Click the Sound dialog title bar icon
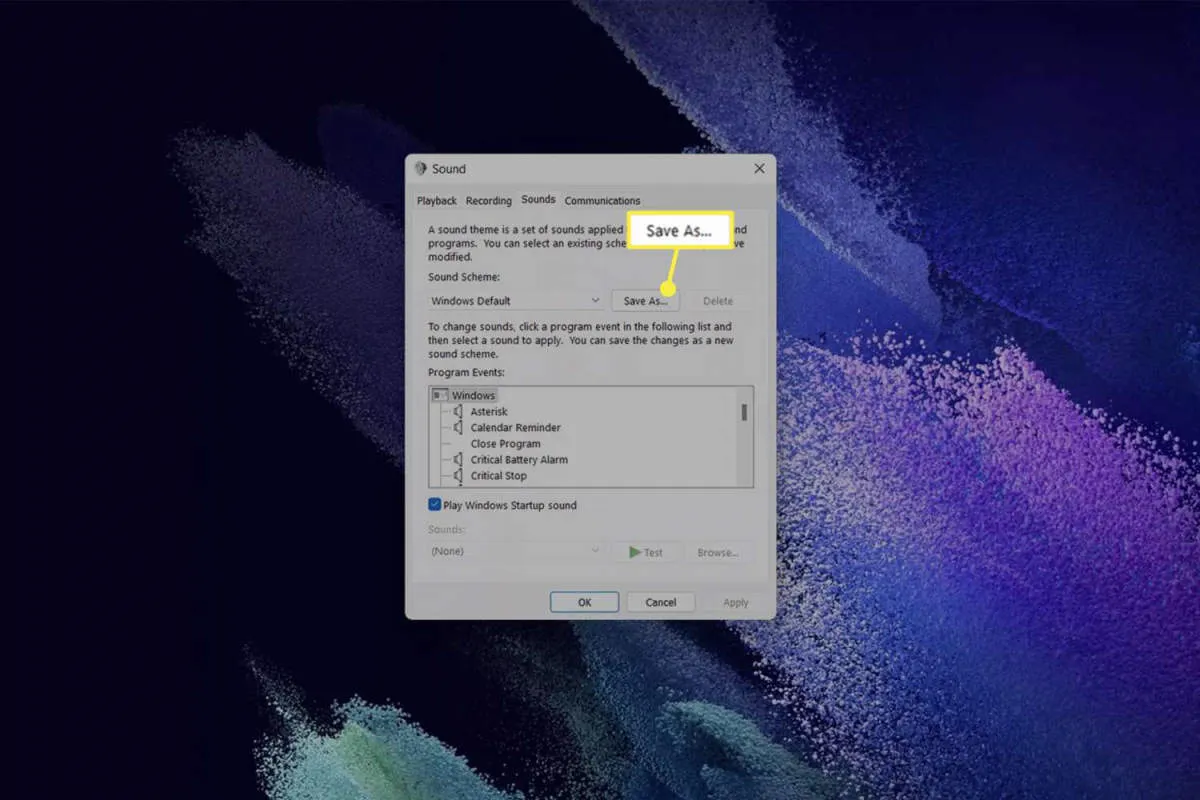This screenshot has width=1200, height=800. pos(421,169)
